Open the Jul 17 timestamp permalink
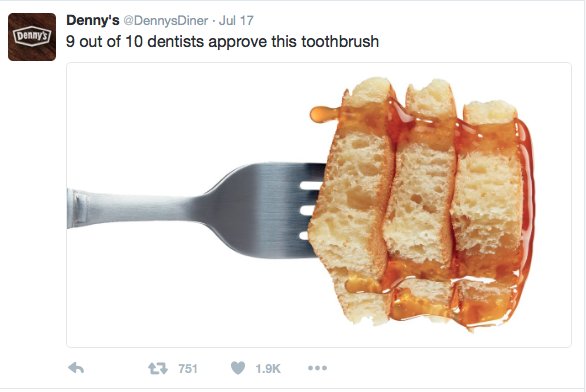 (236, 21)
